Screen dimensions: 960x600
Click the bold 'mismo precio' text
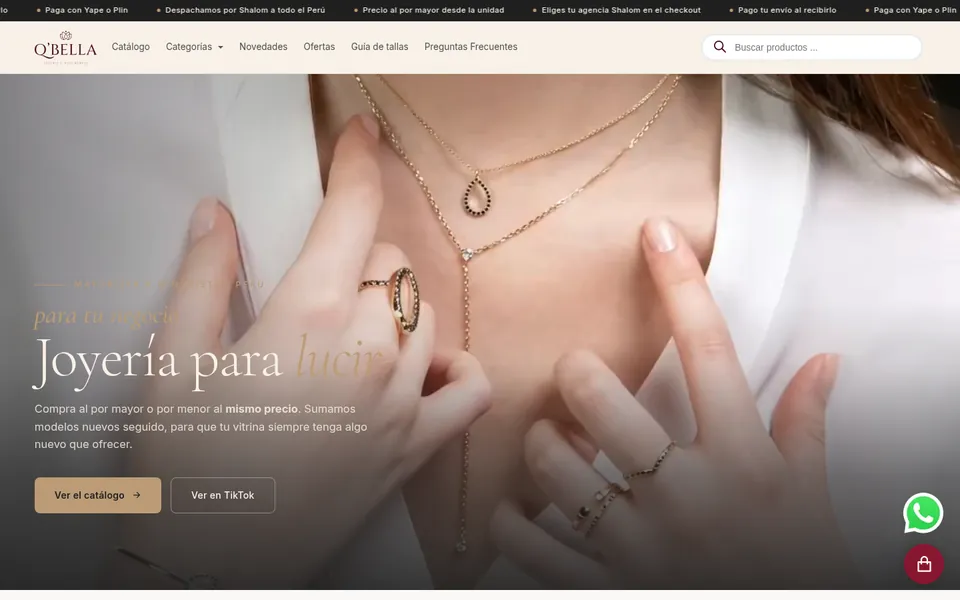261,409
